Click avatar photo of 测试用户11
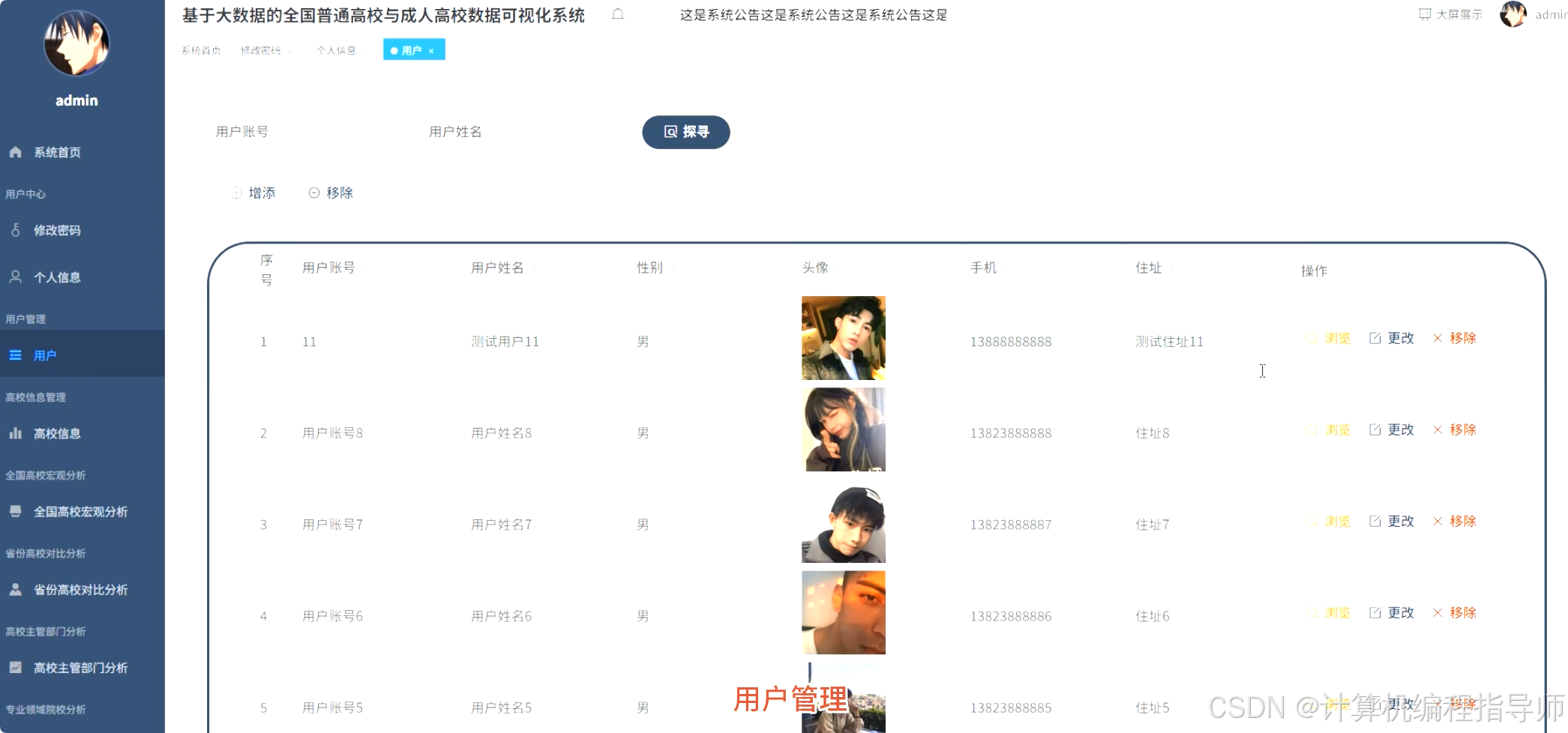 coord(844,338)
